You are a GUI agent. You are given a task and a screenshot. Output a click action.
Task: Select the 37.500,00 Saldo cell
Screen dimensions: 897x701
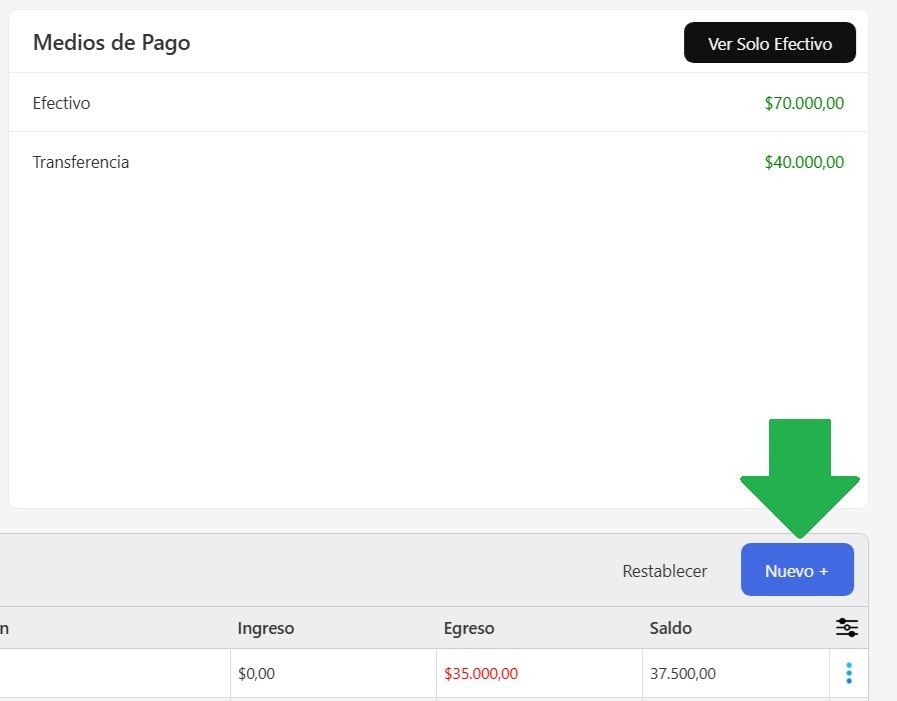[x=683, y=674]
